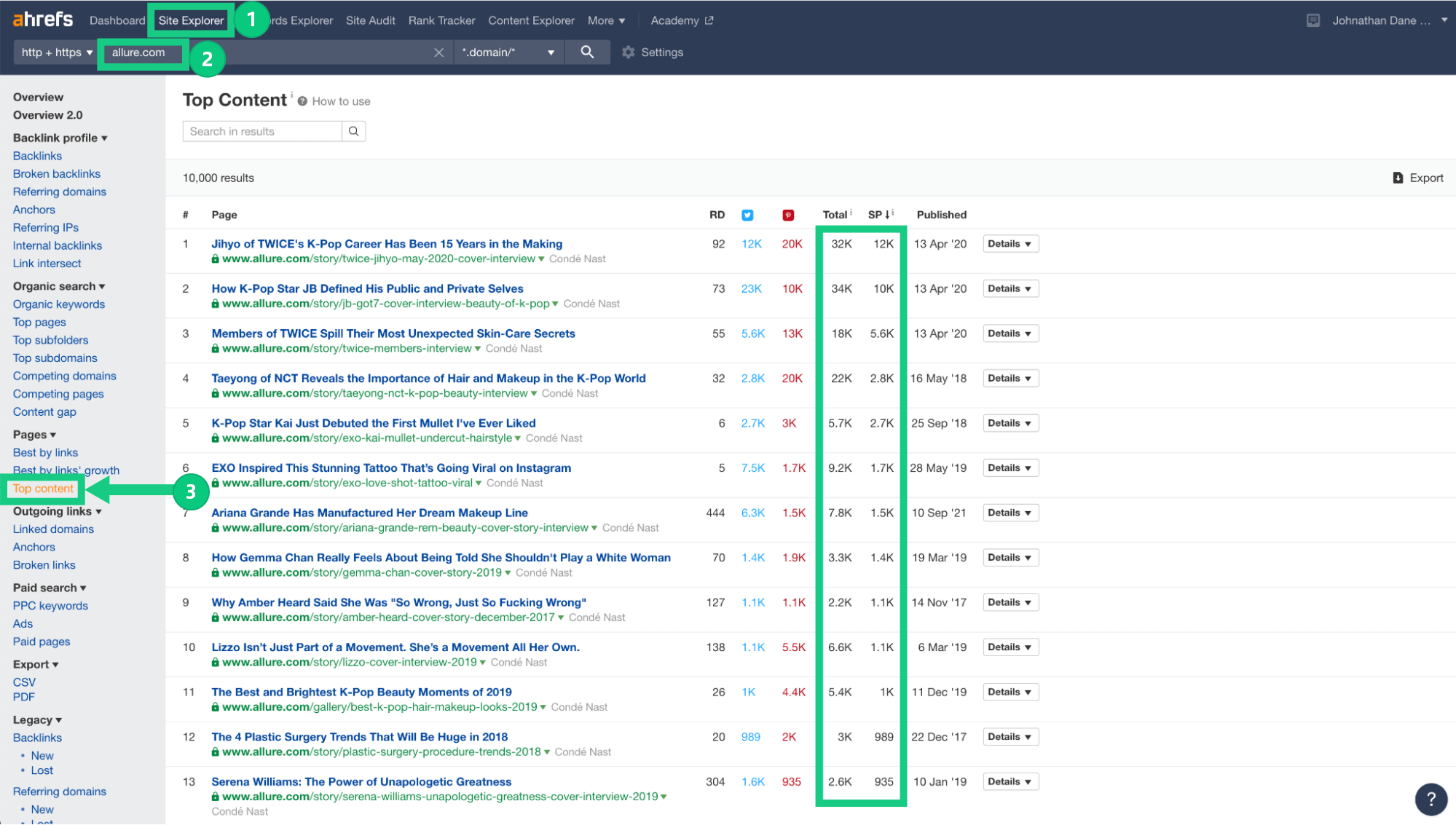
Task: Click Twitter count 23K in JB row
Action: pyautogui.click(x=752, y=289)
